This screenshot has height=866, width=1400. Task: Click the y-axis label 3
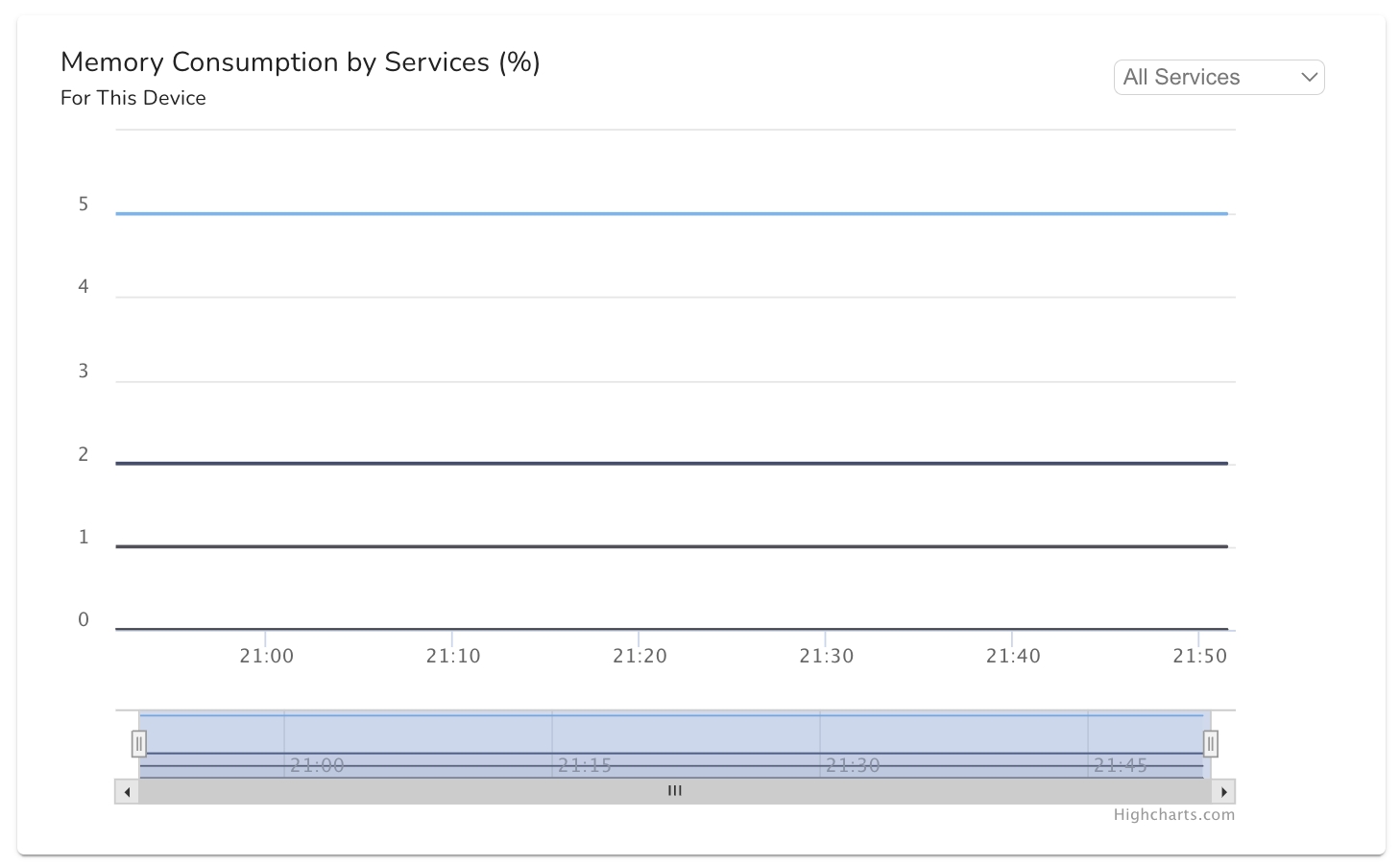84,371
